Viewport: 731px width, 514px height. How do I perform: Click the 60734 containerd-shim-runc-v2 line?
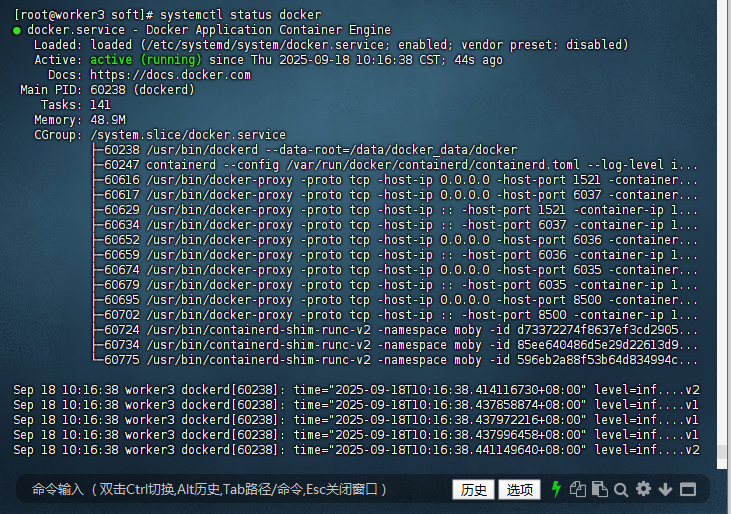(395, 345)
